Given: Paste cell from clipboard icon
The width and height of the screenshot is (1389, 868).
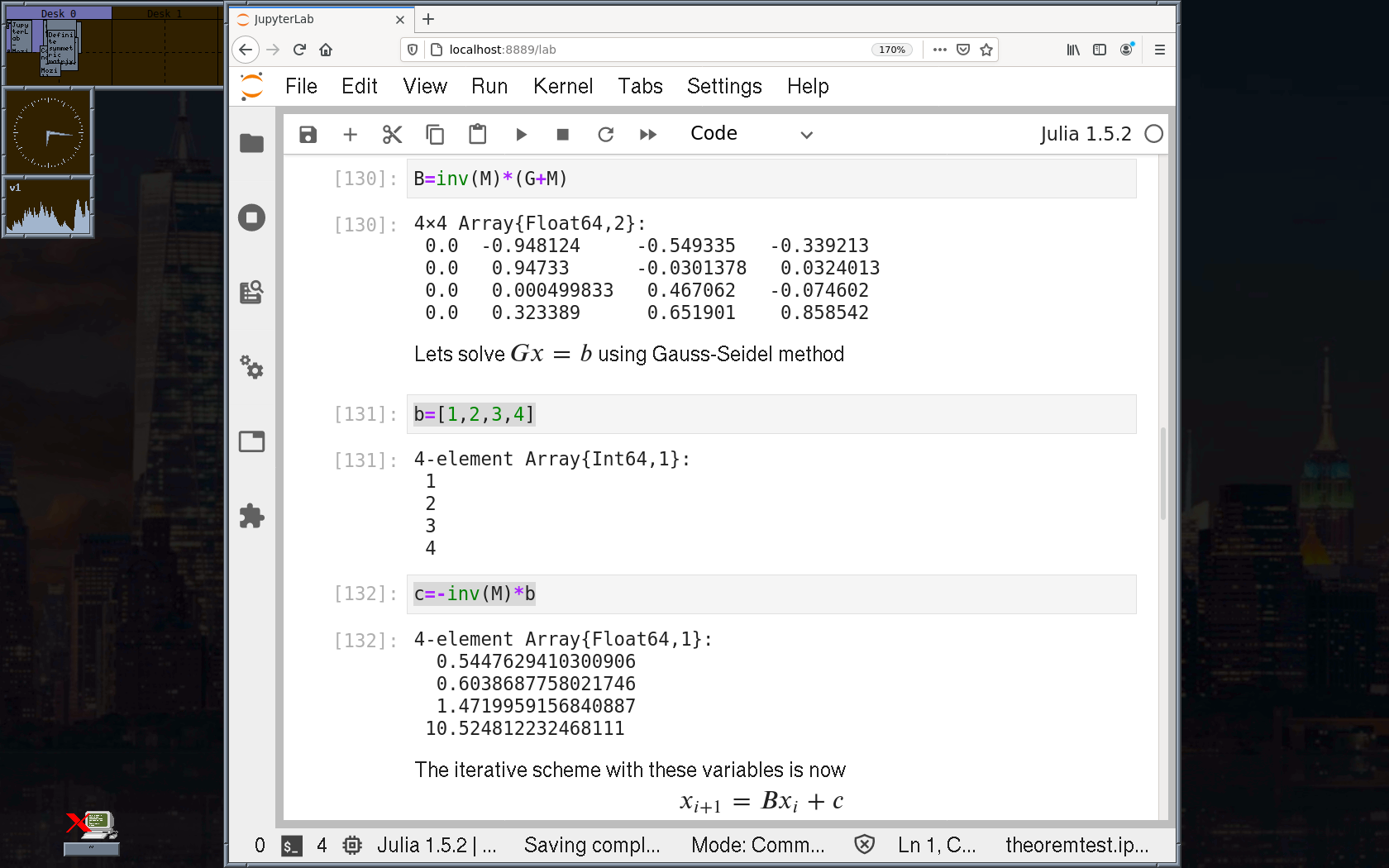Looking at the screenshot, I should point(477,135).
